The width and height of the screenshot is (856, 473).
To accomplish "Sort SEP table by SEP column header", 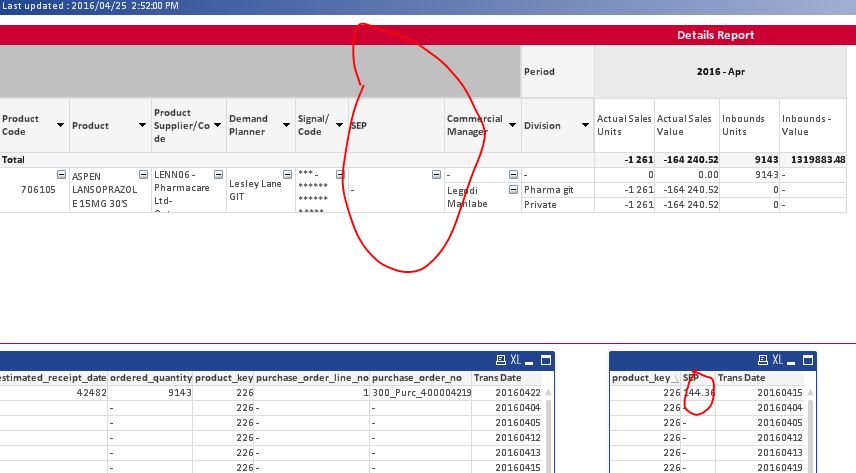I will pyautogui.click(x=698, y=378).
